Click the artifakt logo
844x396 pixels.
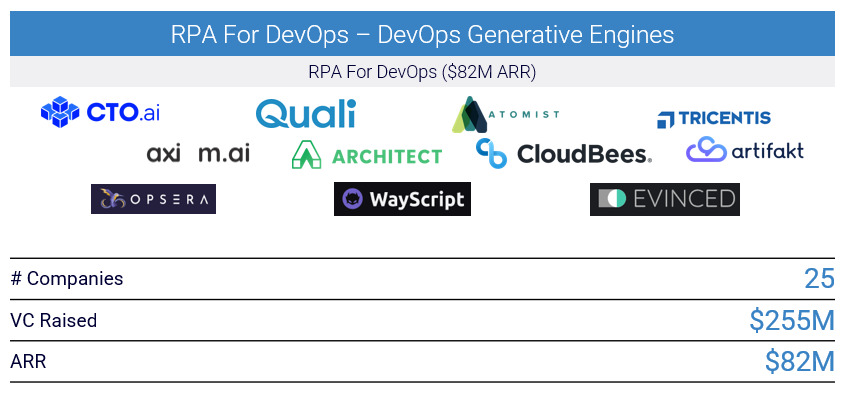(745, 150)
